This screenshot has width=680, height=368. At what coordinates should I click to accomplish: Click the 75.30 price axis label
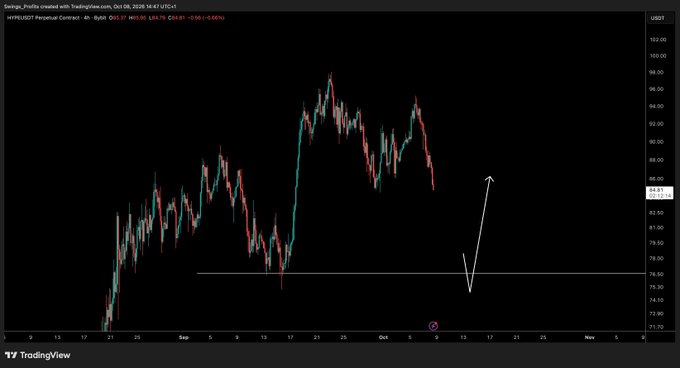(657, 287)
